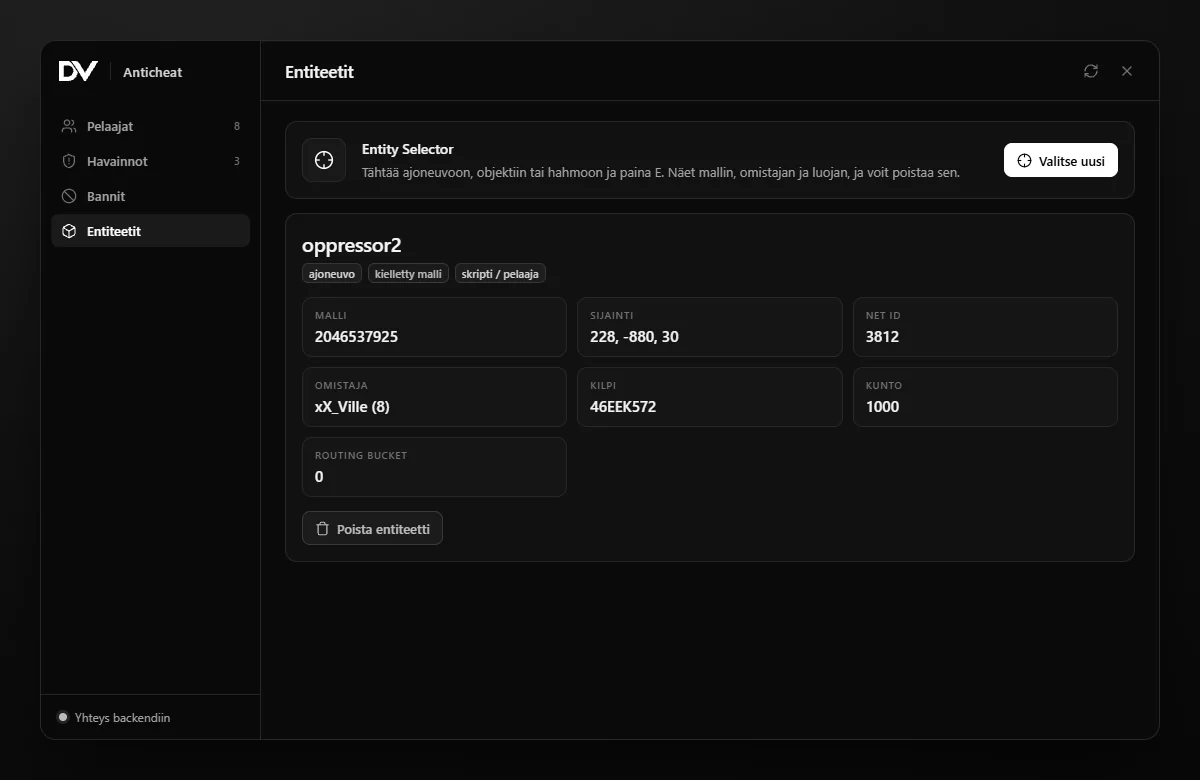
Task: Click the trash icon on the Poista entiteetti button
Action: pos(322,529)
